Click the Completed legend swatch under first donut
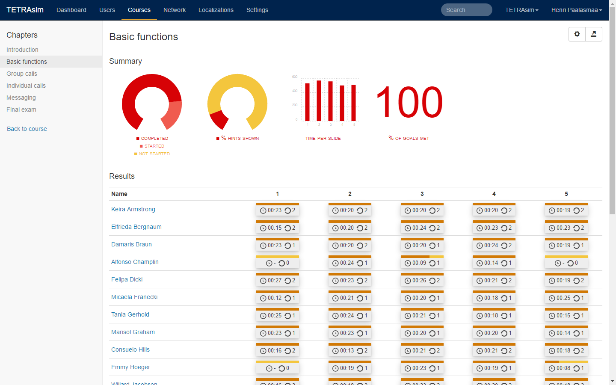Viewport: 616px width, 385px height. point(138,138)
